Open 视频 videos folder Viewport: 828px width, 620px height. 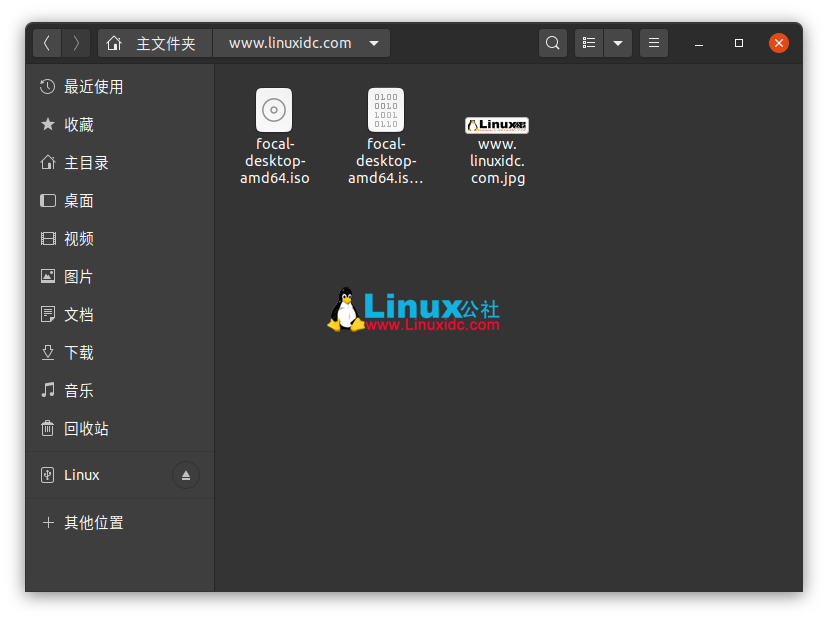point(78,239)
